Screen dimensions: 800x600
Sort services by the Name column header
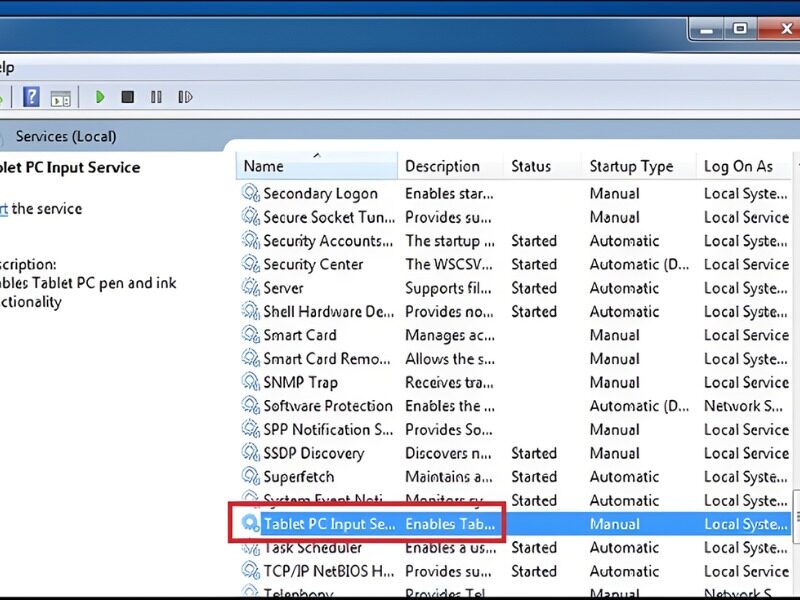pos(264,166)
